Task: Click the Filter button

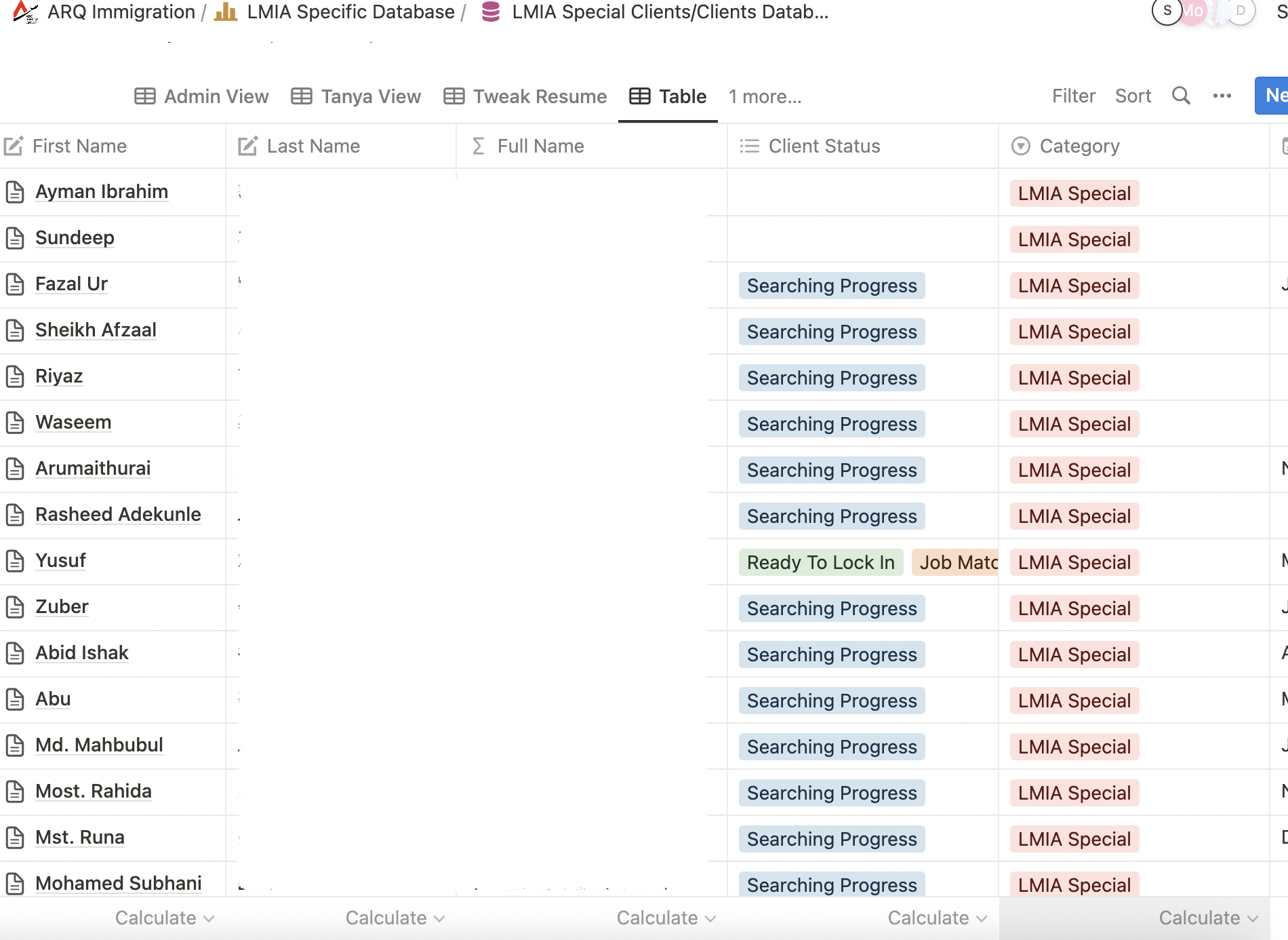Action: pos(1074,96)
